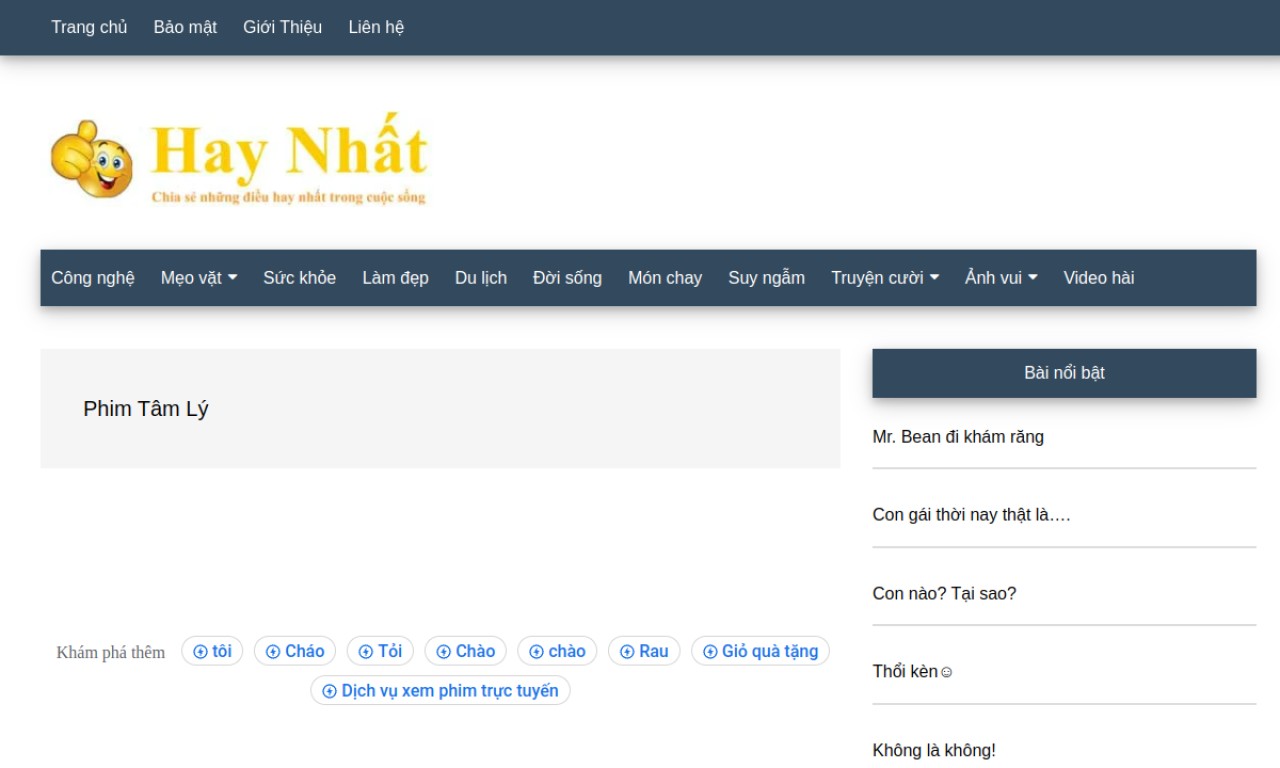Click plus icon on 'Dịch vụ xem phim' chip
The image size is (1280, 768).
pyautogui.click(x=330, y=691)
